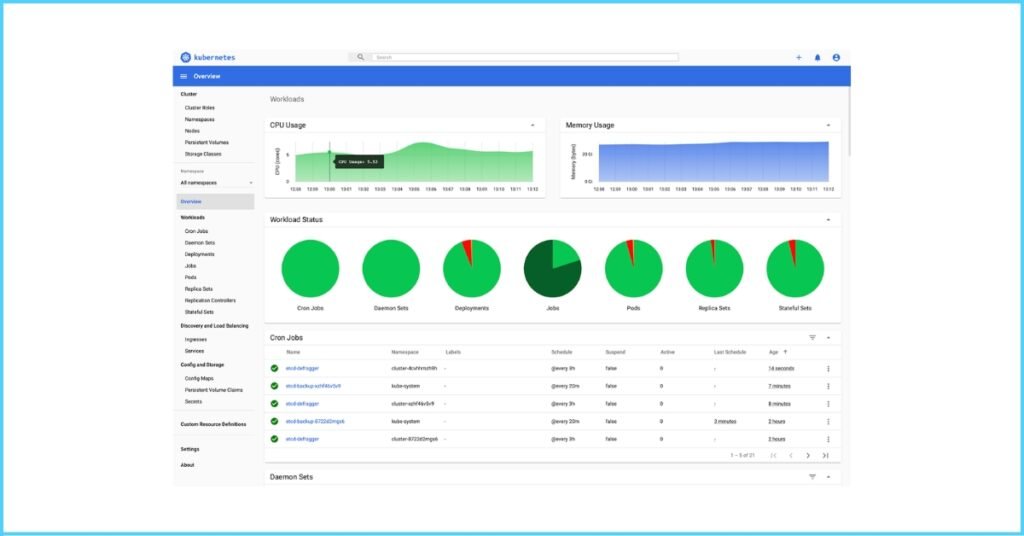Click the magnifier search icon
The height and width of the screenshot is (536, 1024).
(x=360, y=57)
